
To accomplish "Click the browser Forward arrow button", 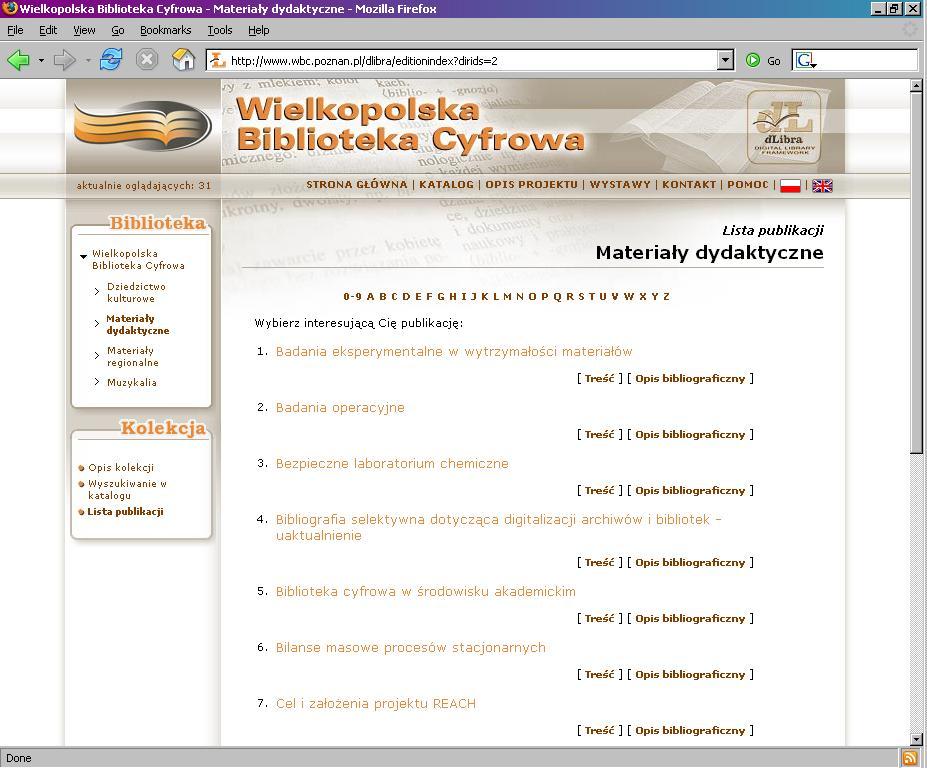I will tap(64, 60).
